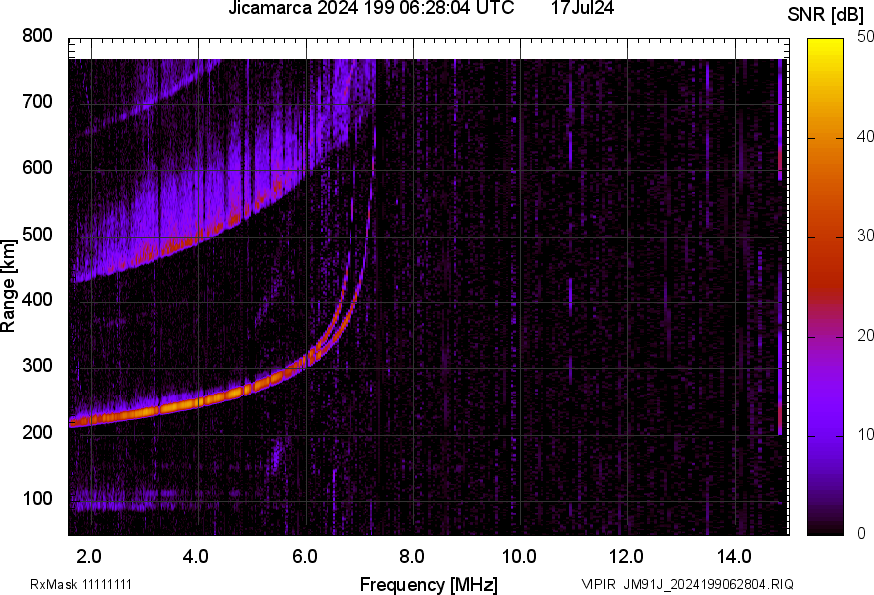Click the x-axis tick label 2.0
Screen dimensions: 874x595
(89, 556)
